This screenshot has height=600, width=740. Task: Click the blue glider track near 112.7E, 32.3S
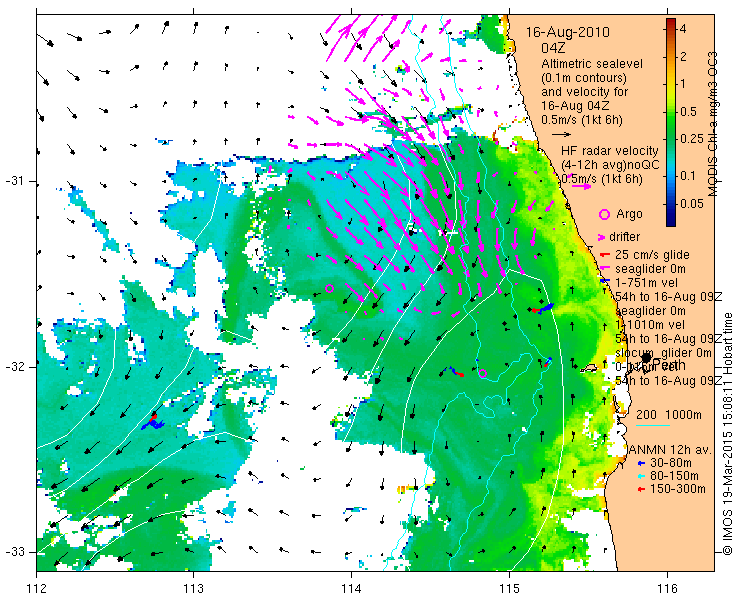pyautogui.click(x=152, y=423)
